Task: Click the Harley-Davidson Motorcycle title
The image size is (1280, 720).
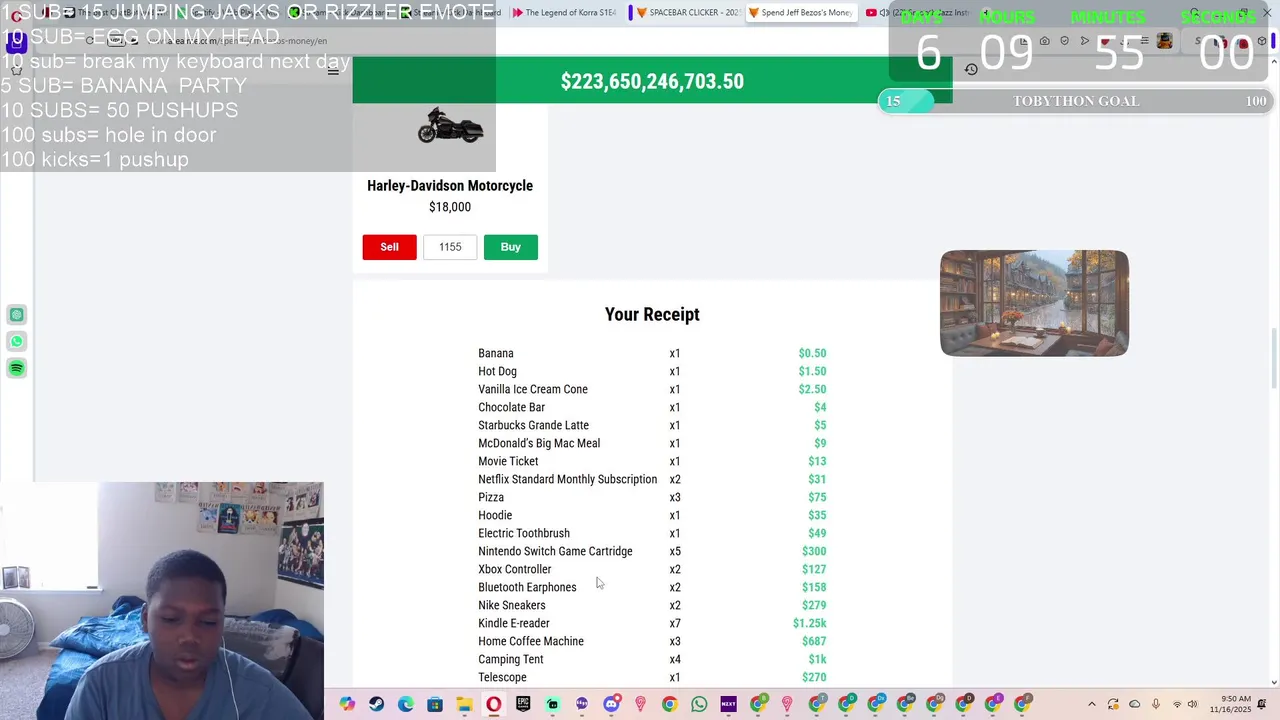Action: point(450,186)
